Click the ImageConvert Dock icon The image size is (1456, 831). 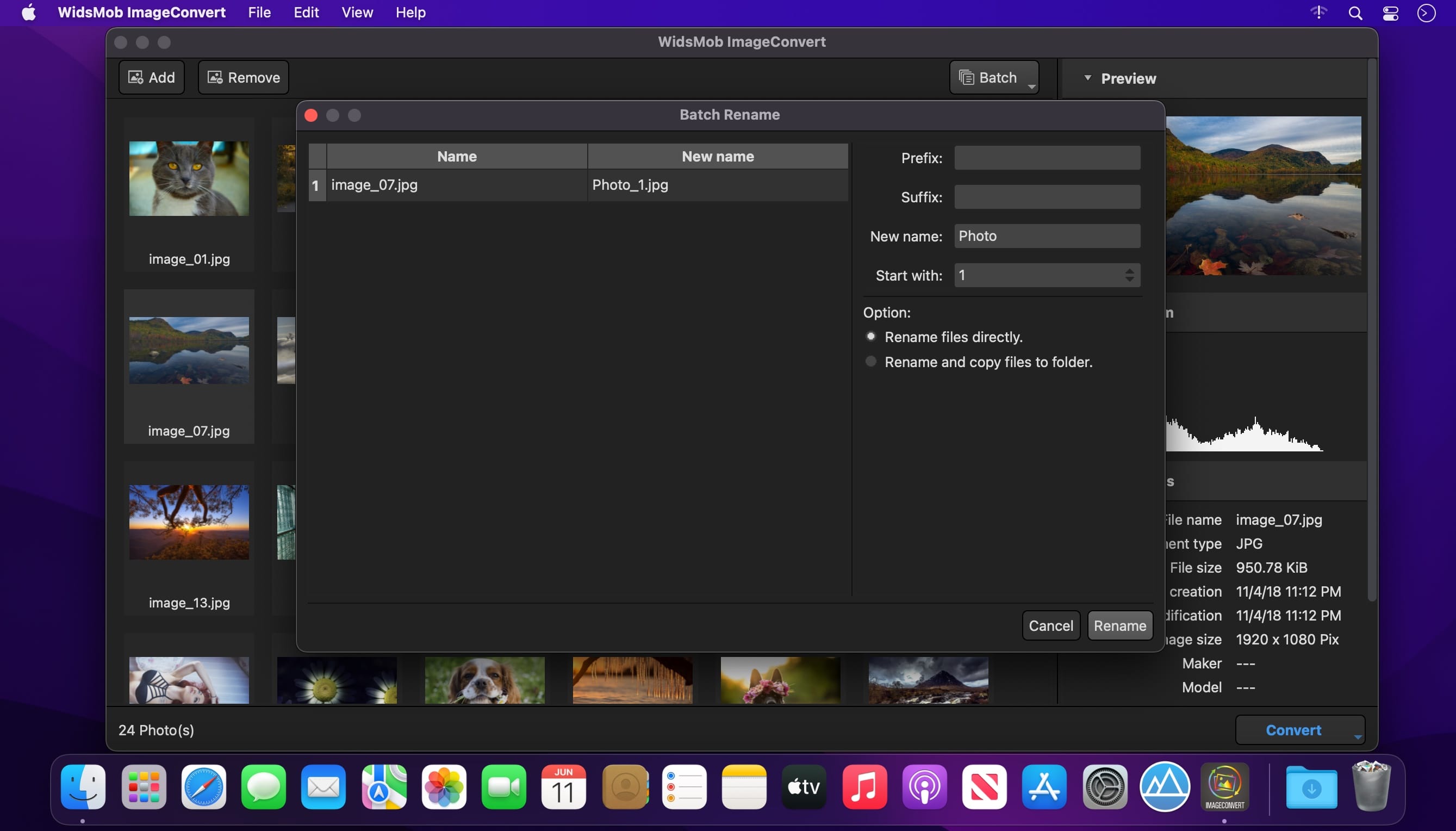(x=1224, y=787)
